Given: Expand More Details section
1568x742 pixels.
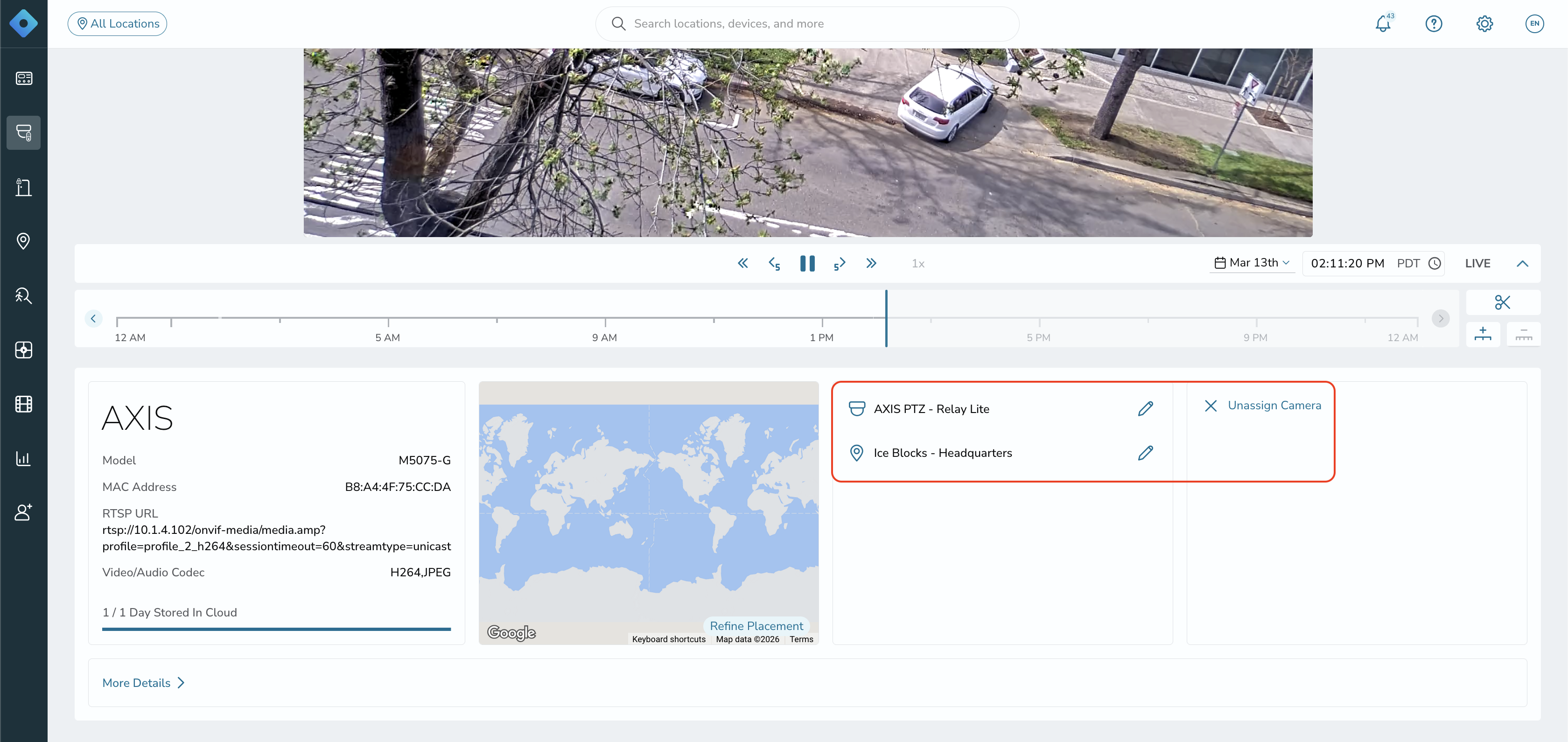Looking at the screenshot, I should coord(144,683).
